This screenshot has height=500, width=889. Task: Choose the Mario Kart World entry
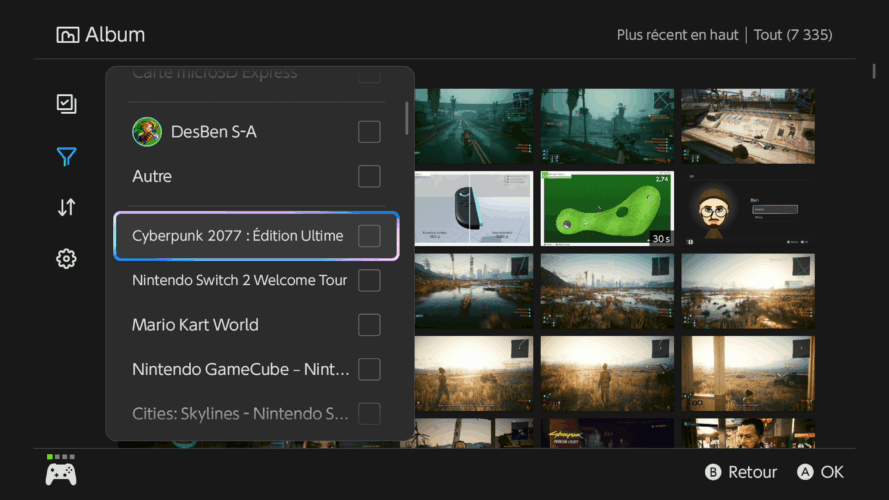pos(256,325)
